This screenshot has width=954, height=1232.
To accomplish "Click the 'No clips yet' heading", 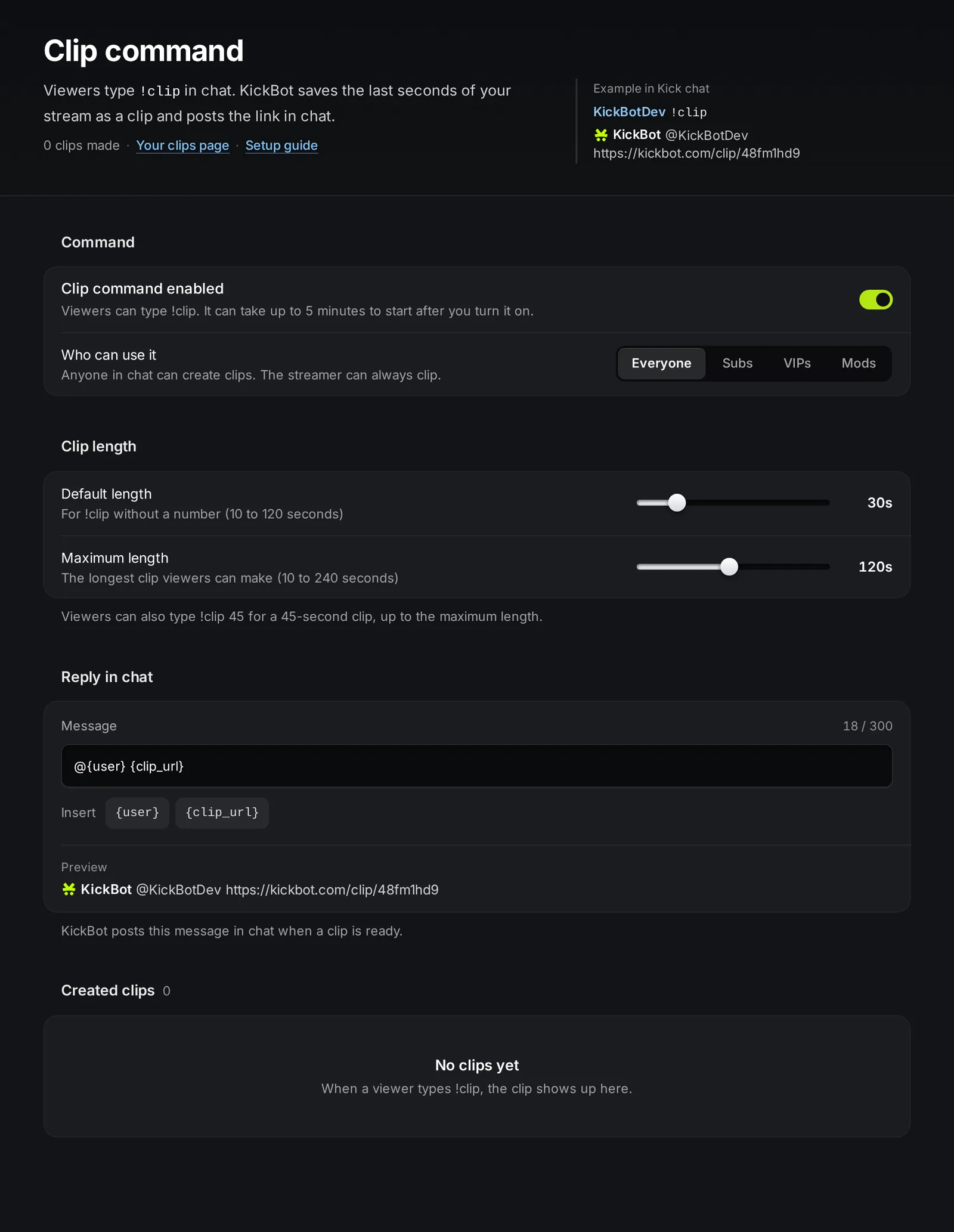I will click(477, 1065).
